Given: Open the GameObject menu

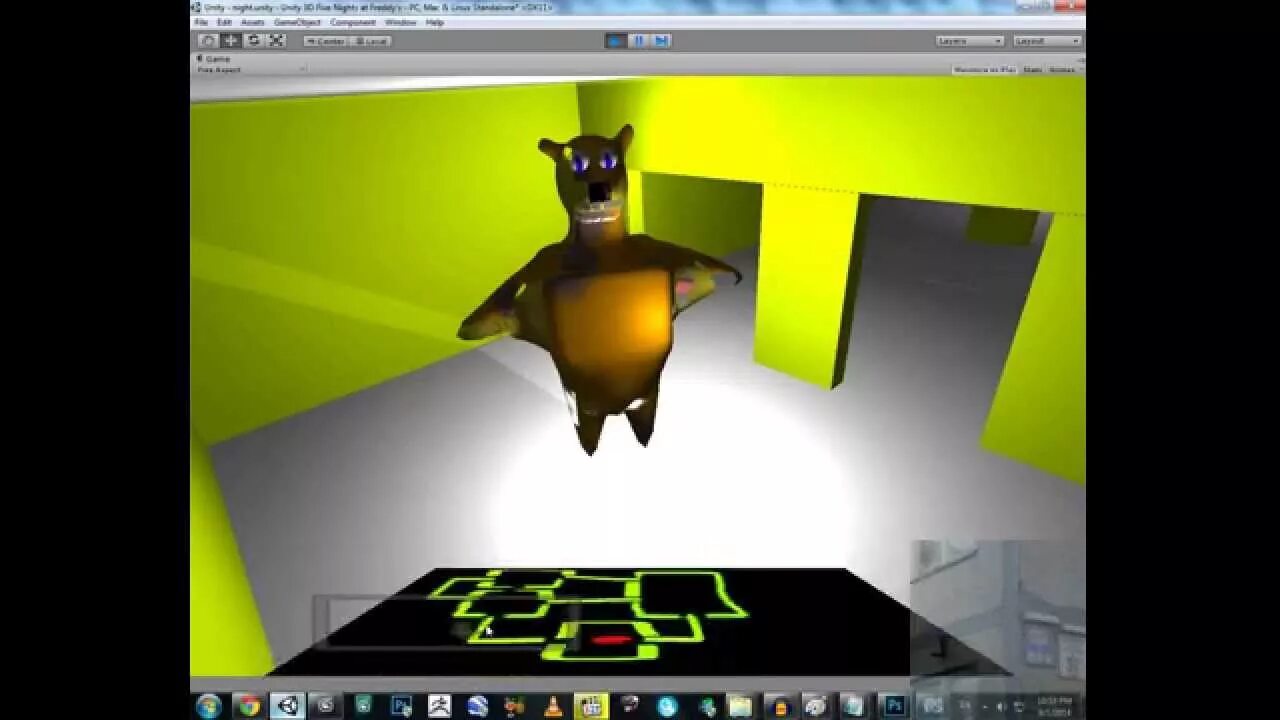Looking at the screenshot, I should [x=297, y=22].
